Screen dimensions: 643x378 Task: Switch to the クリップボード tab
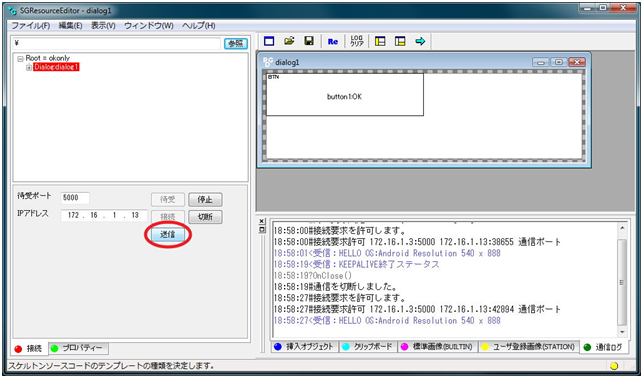368,347
